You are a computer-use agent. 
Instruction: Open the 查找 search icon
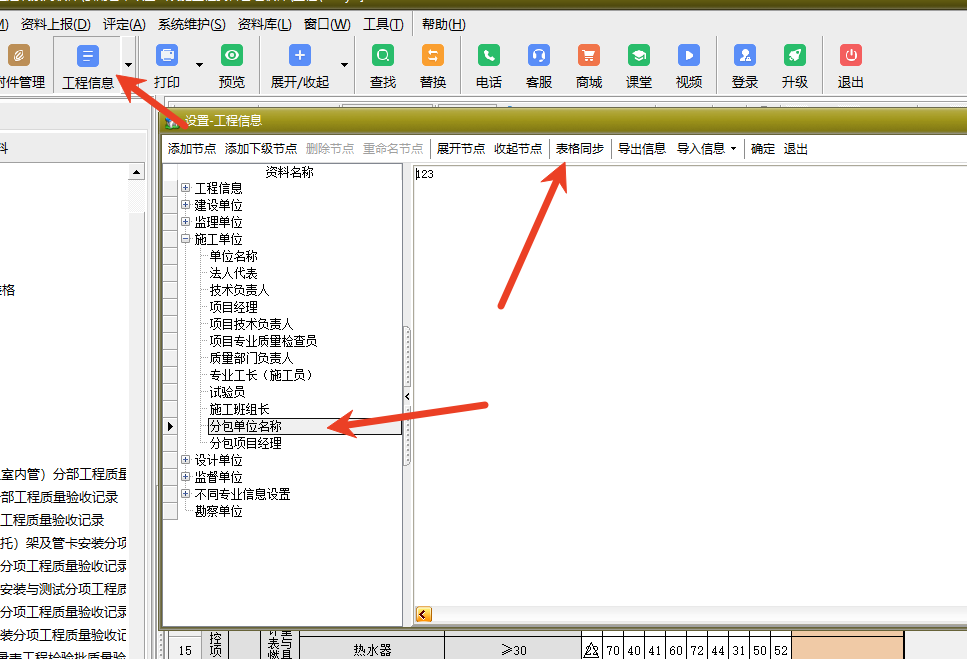click(382, 56)
